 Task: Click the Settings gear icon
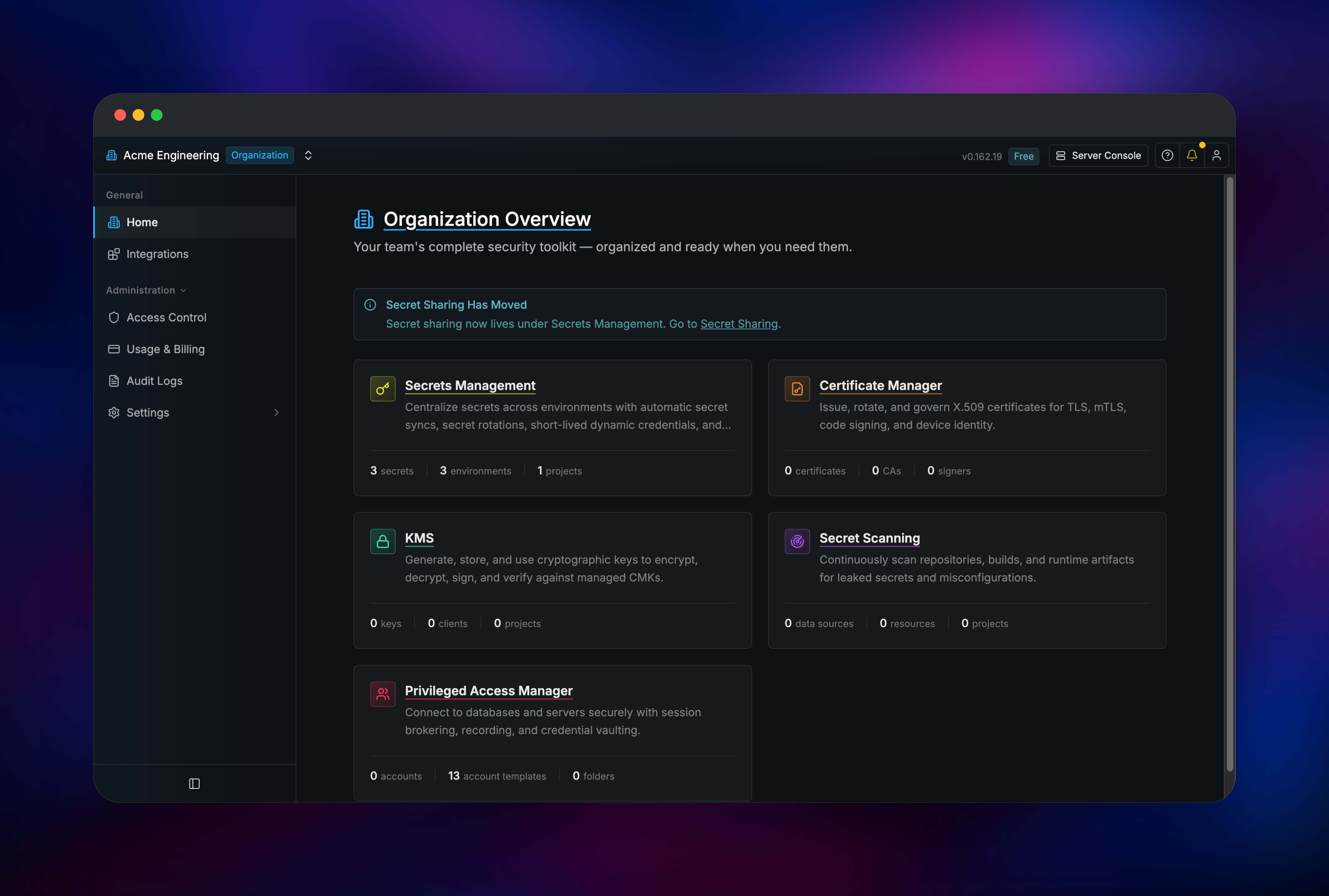(x=114, y=413)
